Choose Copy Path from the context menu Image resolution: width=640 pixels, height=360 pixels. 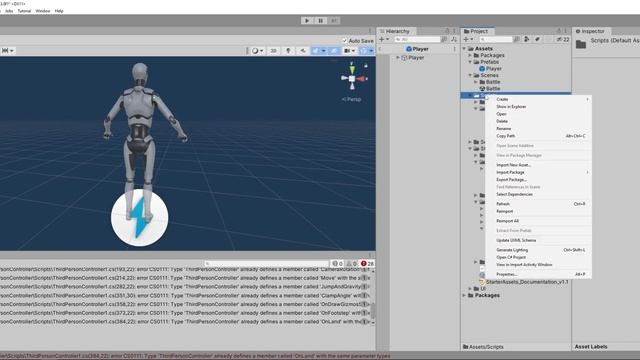click(x=538, y=136)
